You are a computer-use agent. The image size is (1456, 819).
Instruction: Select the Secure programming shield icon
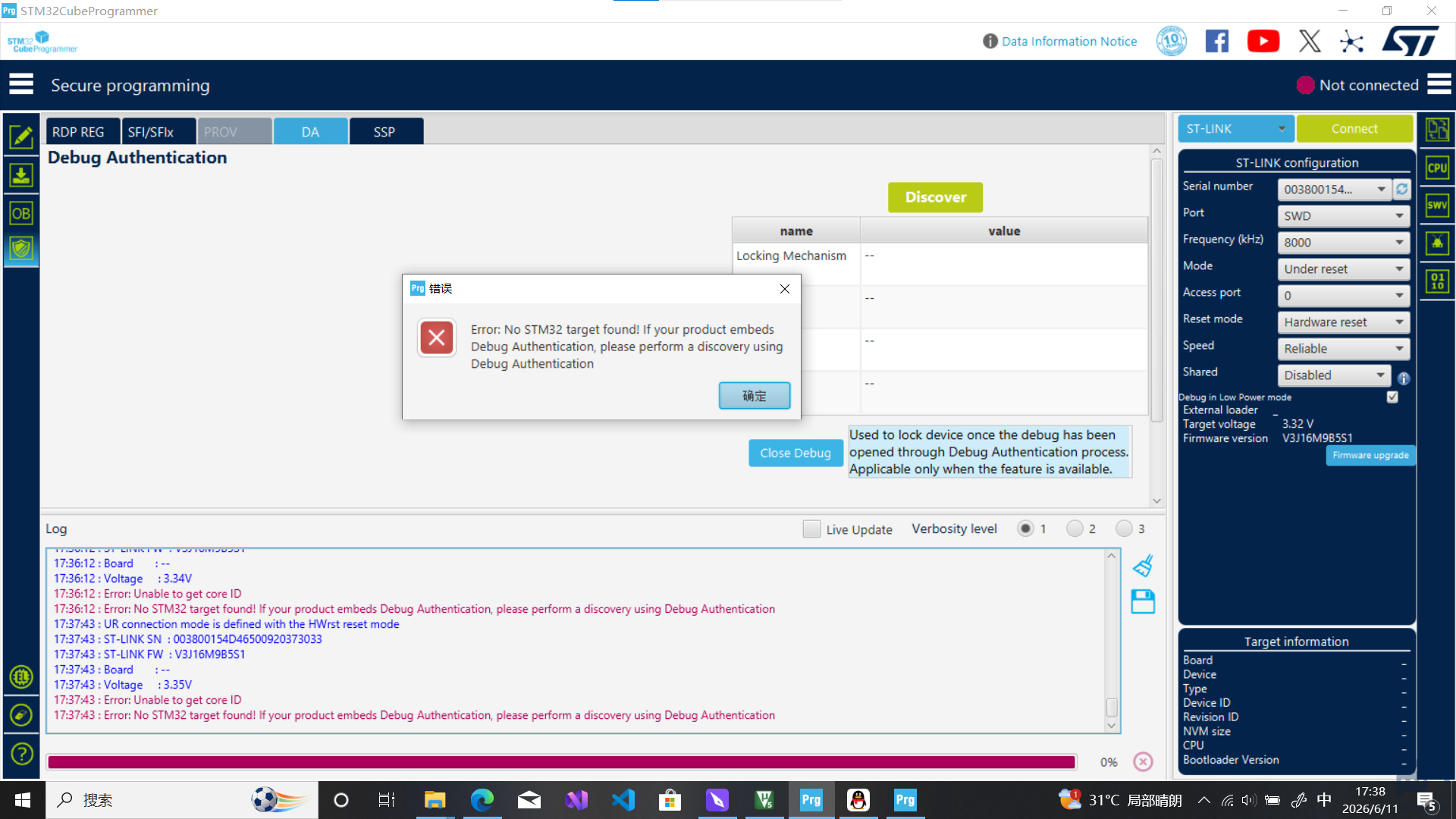pos(21,249)
